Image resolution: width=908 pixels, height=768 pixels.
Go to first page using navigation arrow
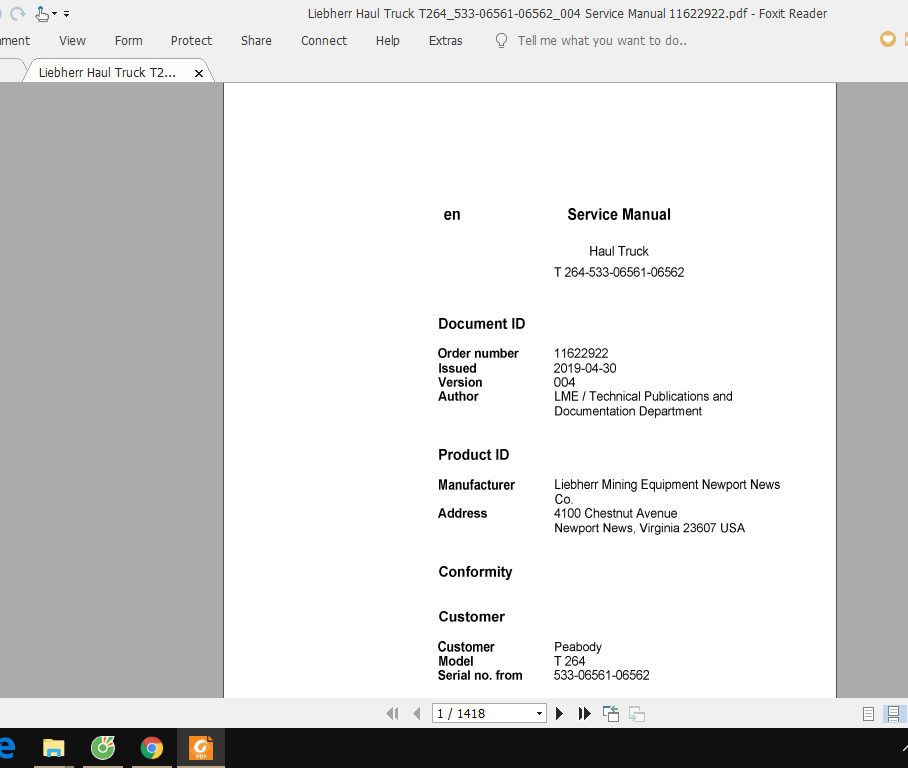coord(392,714)
